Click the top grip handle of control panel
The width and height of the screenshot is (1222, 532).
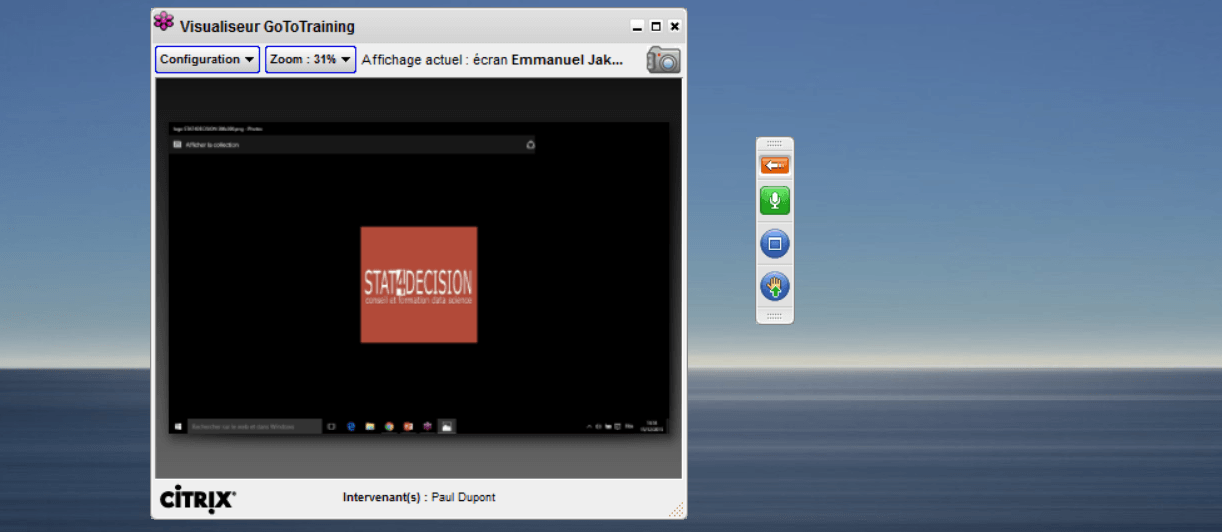[x=775, y=144]
